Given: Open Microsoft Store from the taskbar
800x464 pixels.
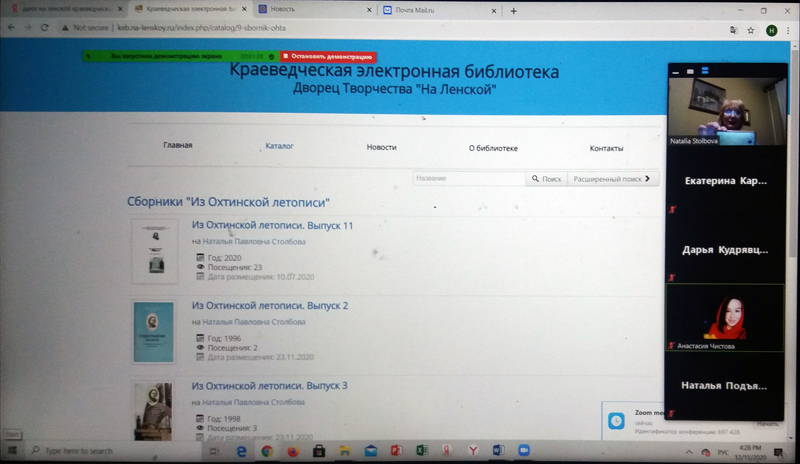Looking at the screenshot, I should coord(319,451).
